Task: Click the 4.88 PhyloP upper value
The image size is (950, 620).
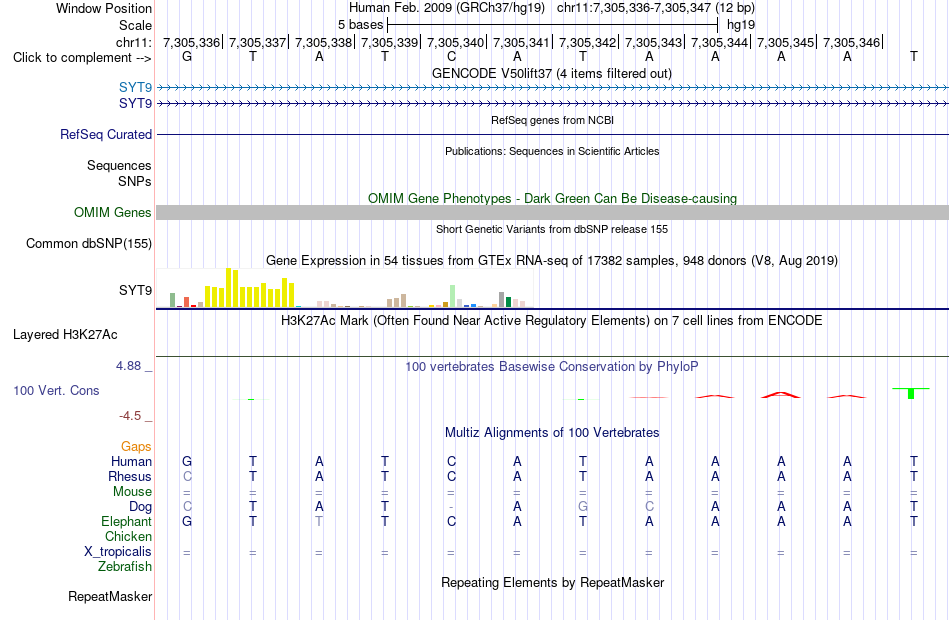Action: click(128, 366)
